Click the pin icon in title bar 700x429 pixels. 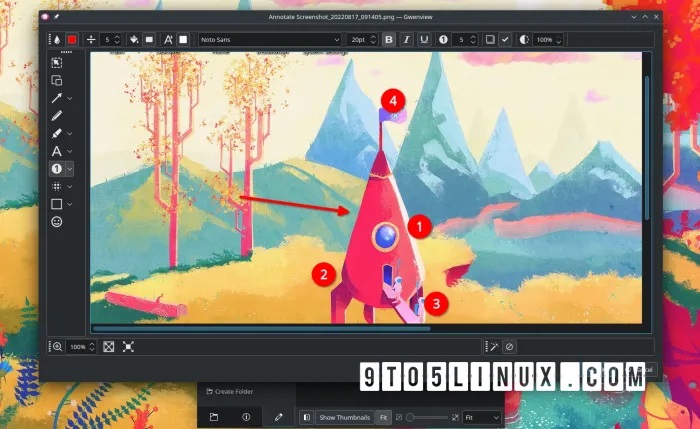(x=57, y=17)
